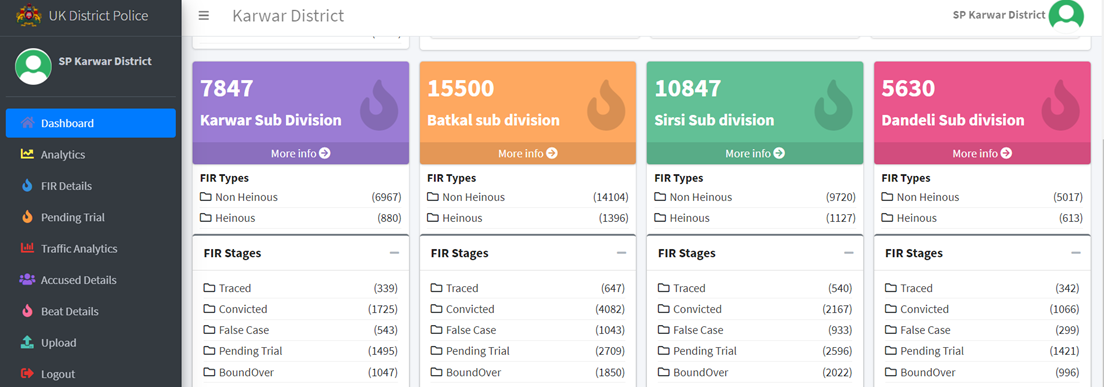1104x390 pixels.
Task: Open More info for Karwar Sub Division
Action: (301, 153)
